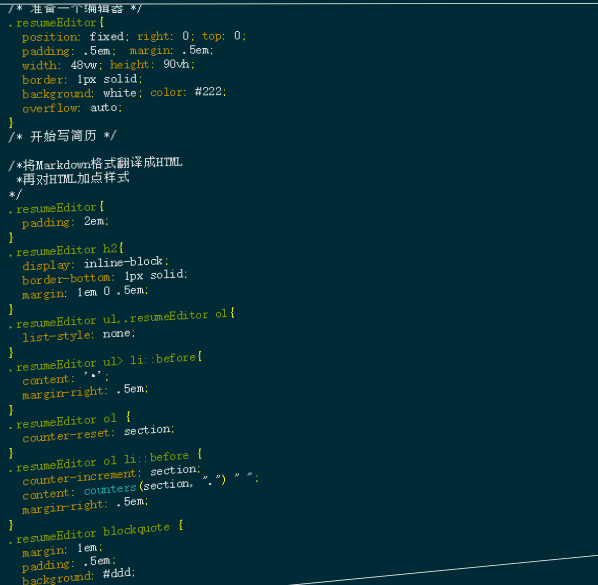This screenshot has height=585, width=598.
Task: Click the comment '/* 开始写简历 */'
Action: [x=62, y=136]
